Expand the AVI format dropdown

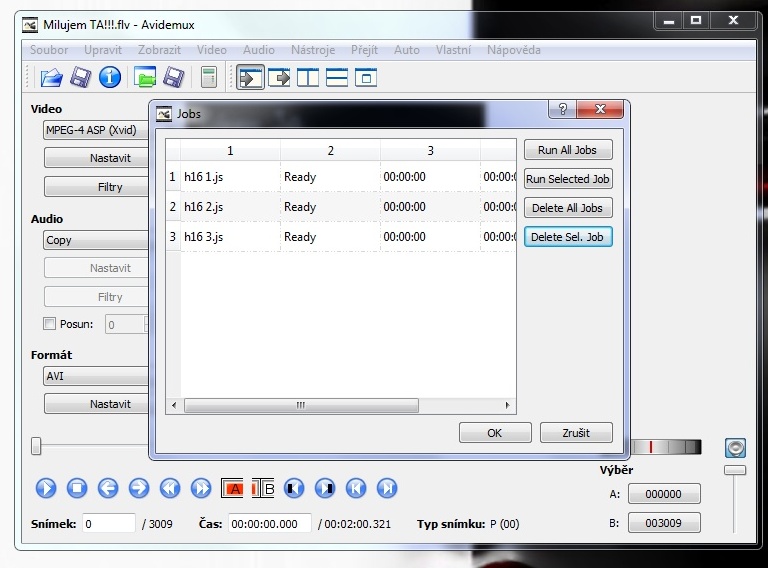coord(96,376)
